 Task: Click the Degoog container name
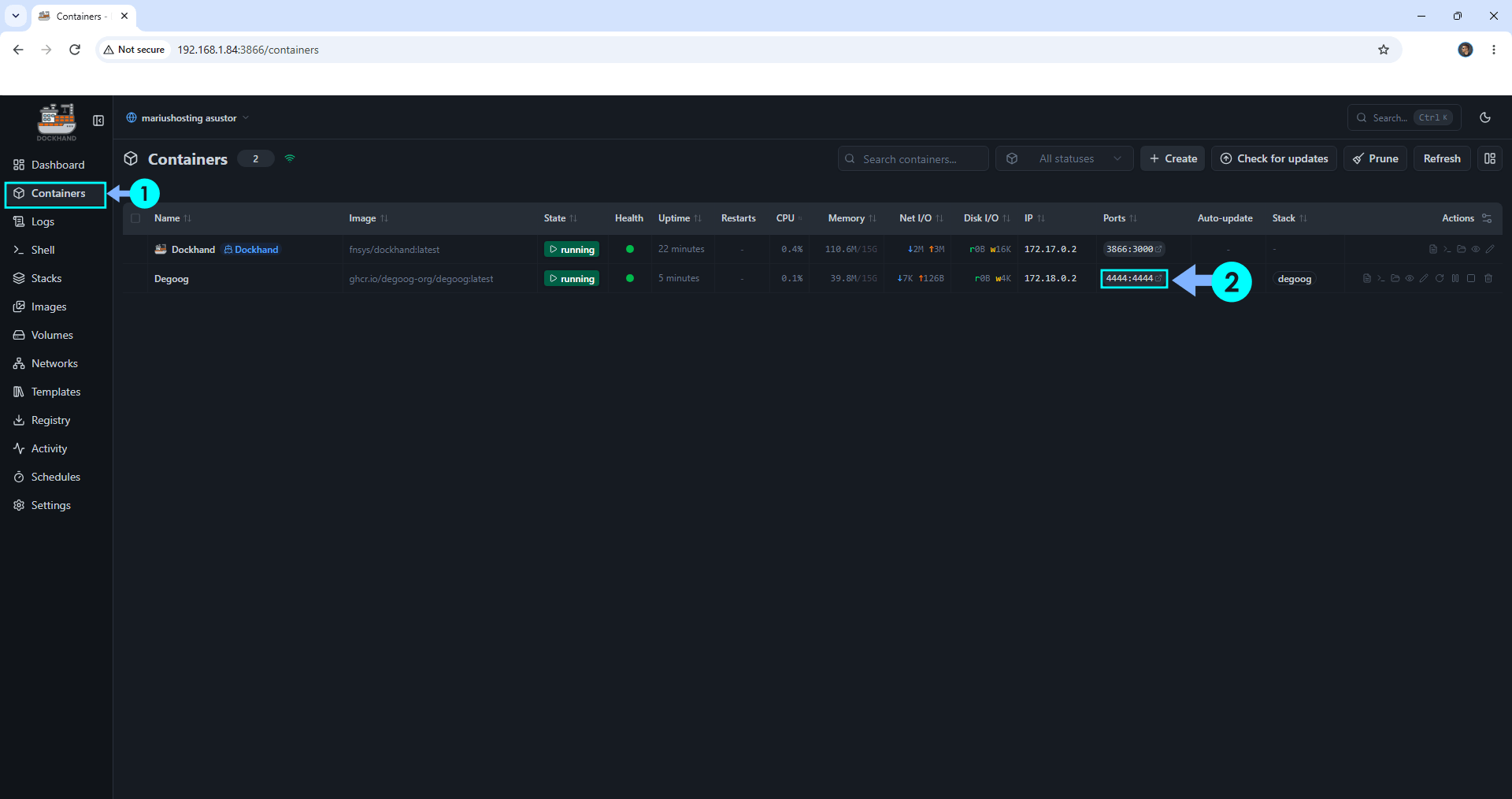[x=171, y=279]
